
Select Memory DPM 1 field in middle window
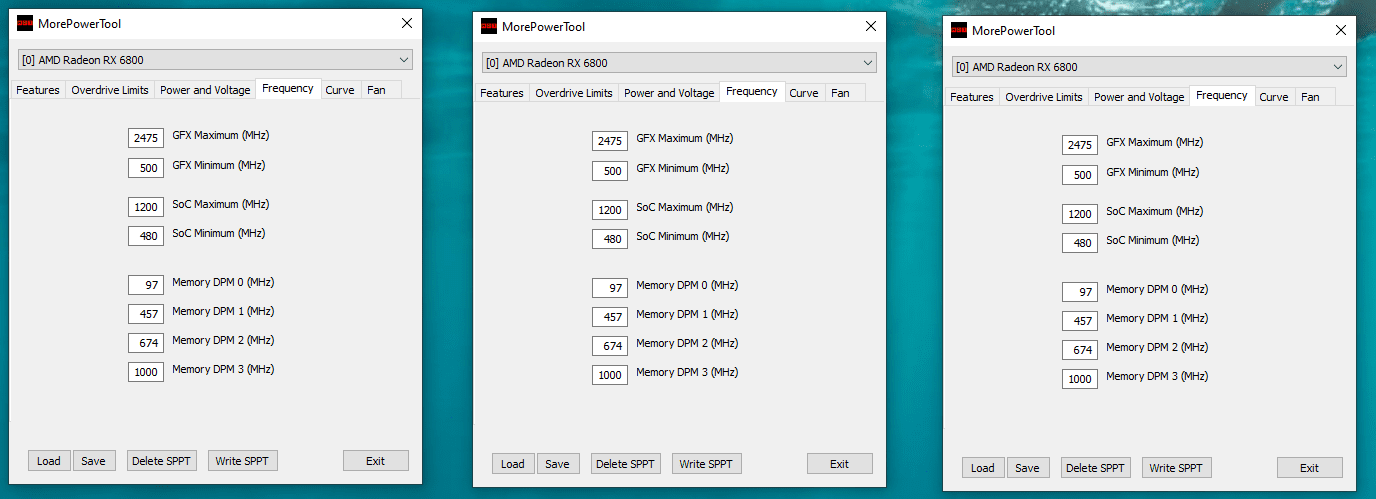click(x=610, y=316)
